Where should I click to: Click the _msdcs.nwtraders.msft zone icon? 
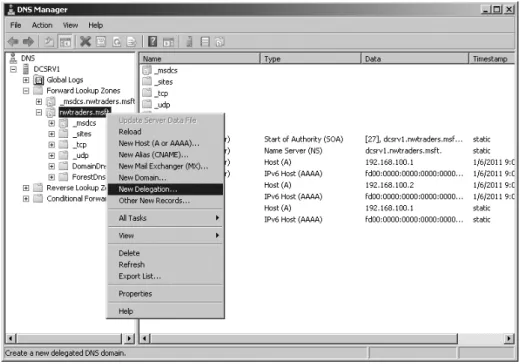coord(51,101)
